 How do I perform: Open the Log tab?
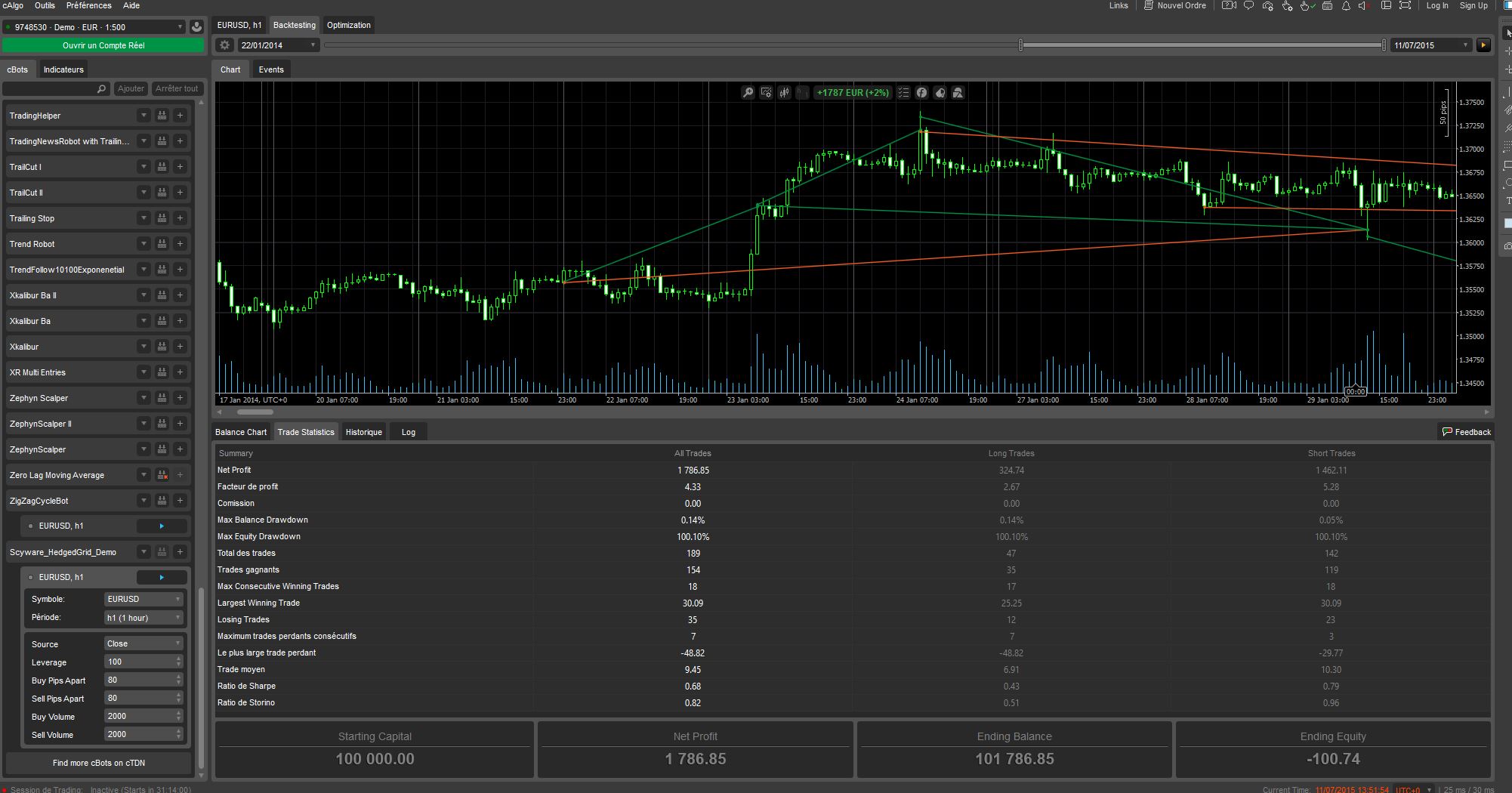409,432
